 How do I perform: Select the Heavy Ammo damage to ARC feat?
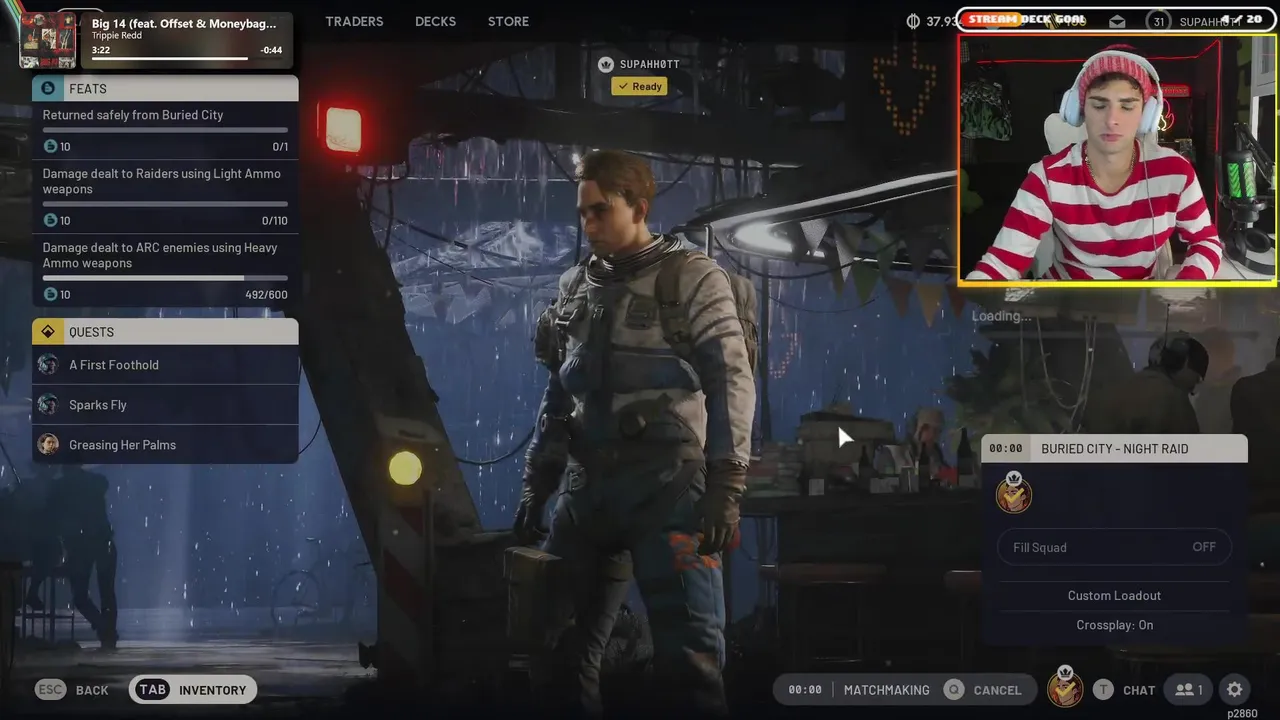[165, 270]
